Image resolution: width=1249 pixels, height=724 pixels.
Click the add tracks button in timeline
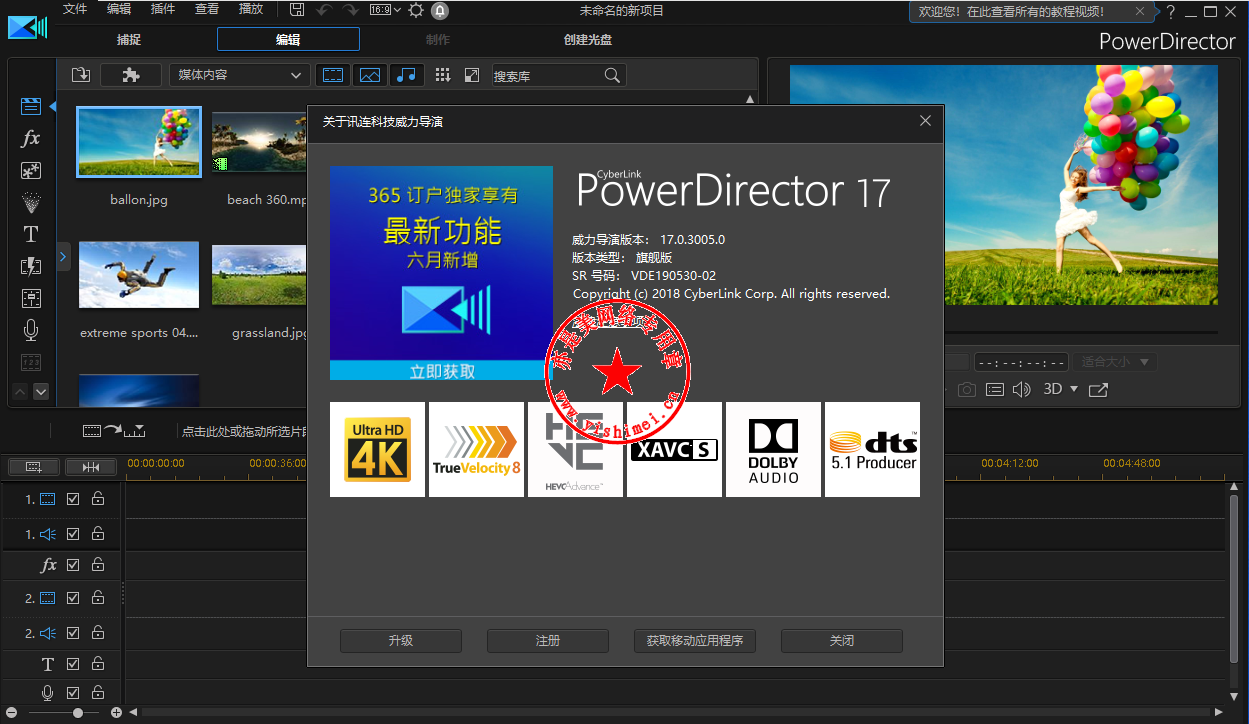pos(33,467)
